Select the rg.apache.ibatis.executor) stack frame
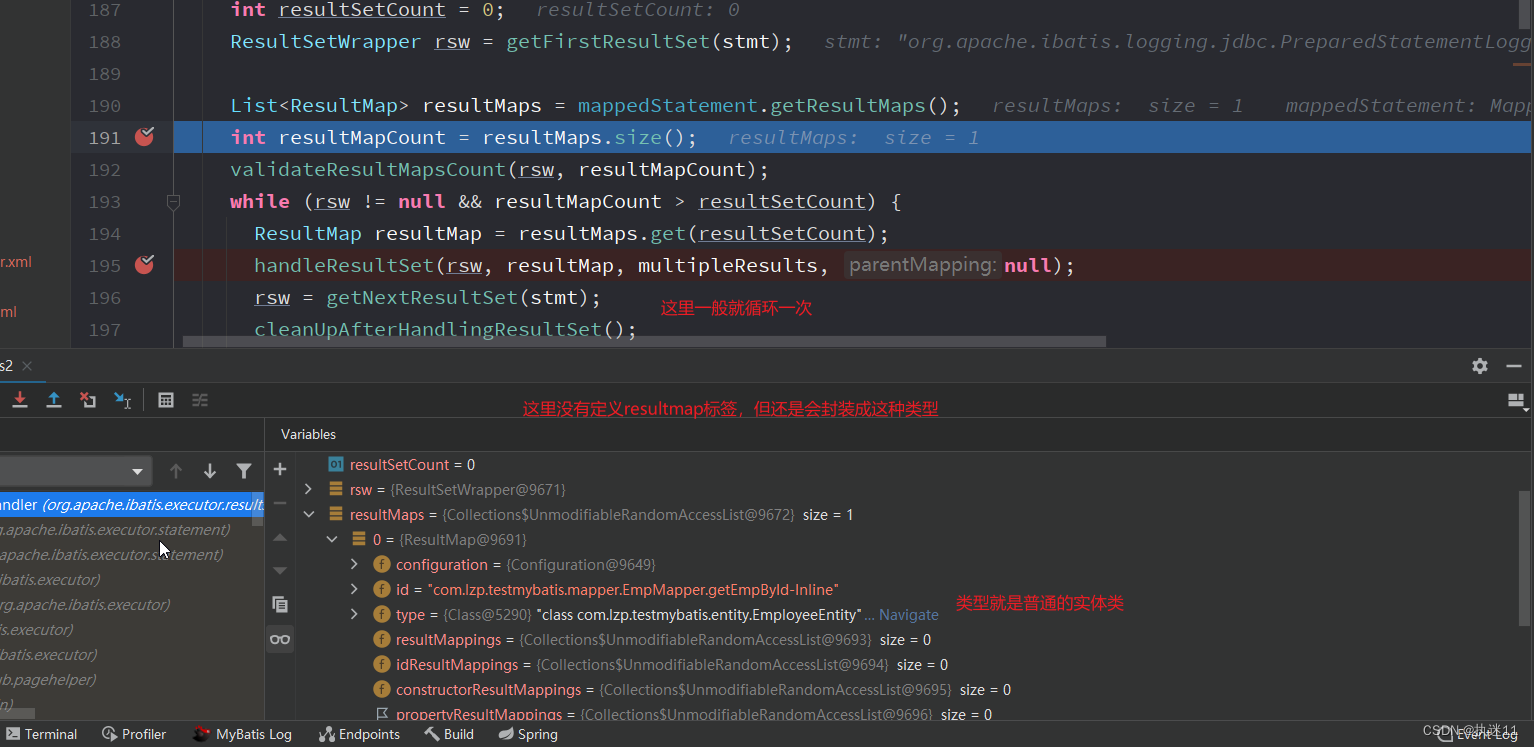This screenshot has height=747, width=1534. coord(132,605)
